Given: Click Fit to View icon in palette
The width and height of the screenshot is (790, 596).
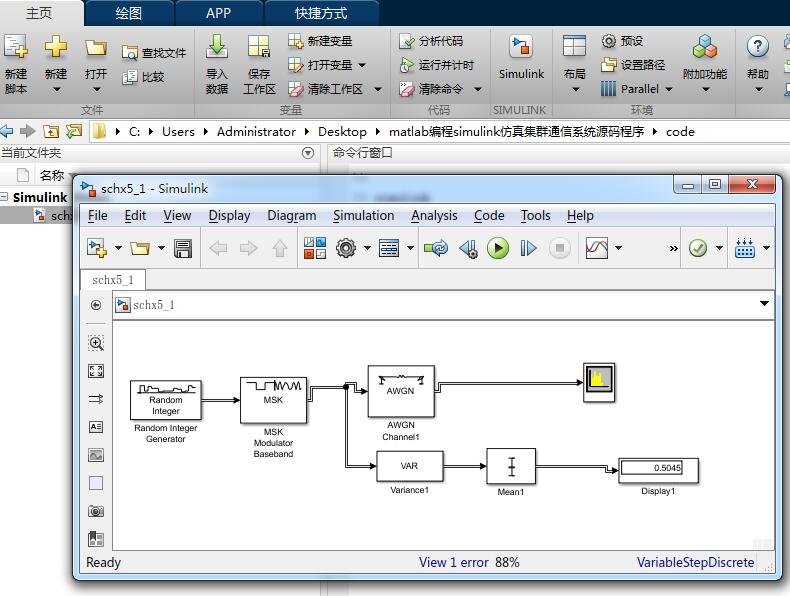Looking at the screenshot, I should pos(96,371).
